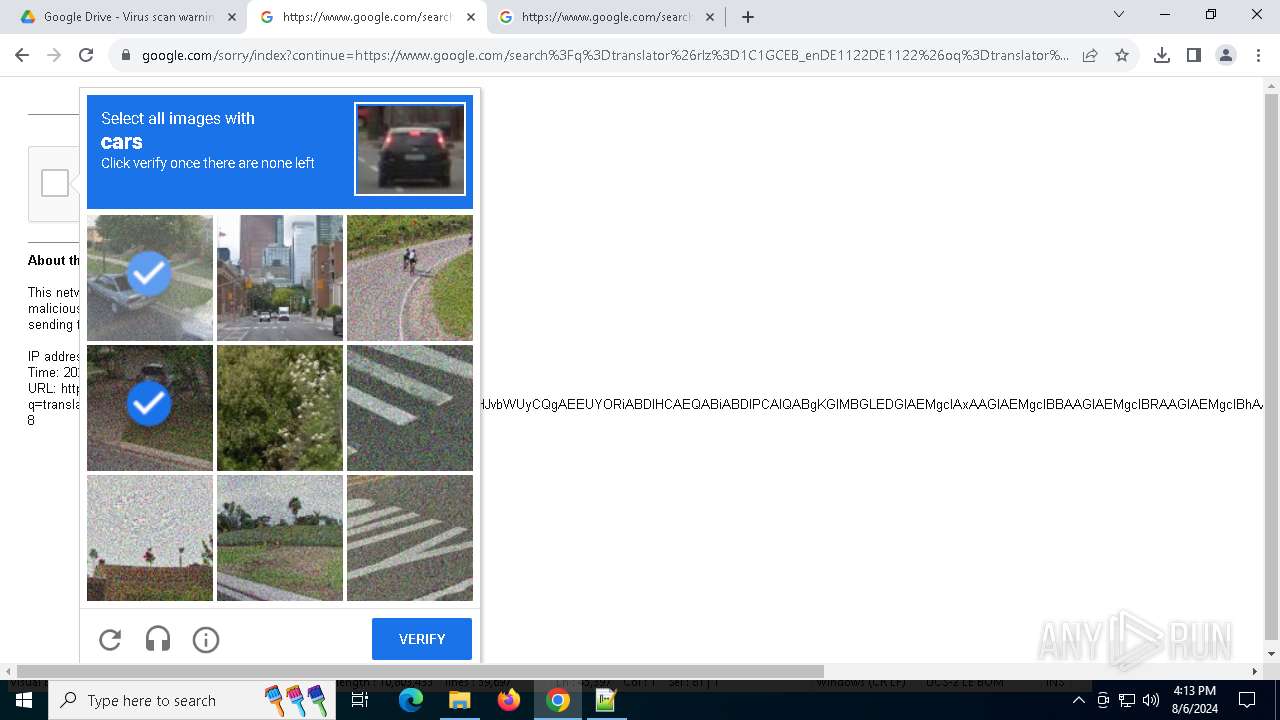1280x720 pixels.
Task: Click the sample car image in header
Action: (x=410, y=149)
